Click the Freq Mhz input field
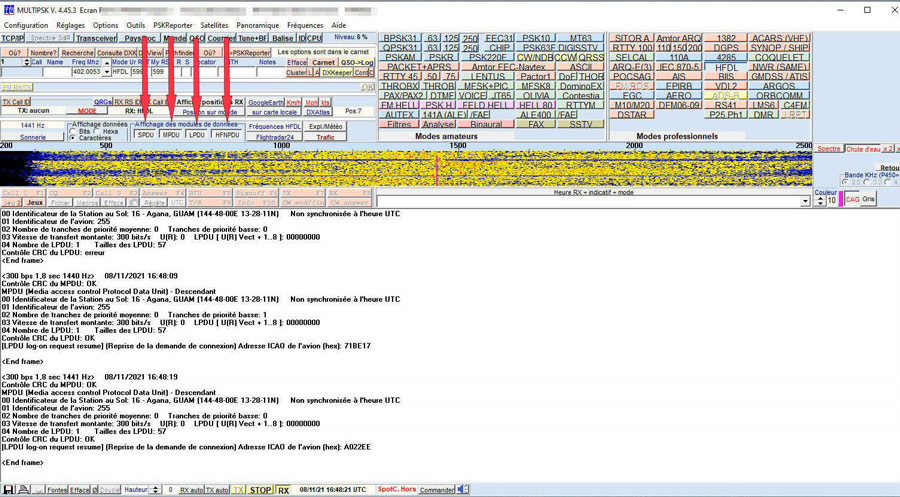Screen dimensions: 900x497 tap(87, 72)
